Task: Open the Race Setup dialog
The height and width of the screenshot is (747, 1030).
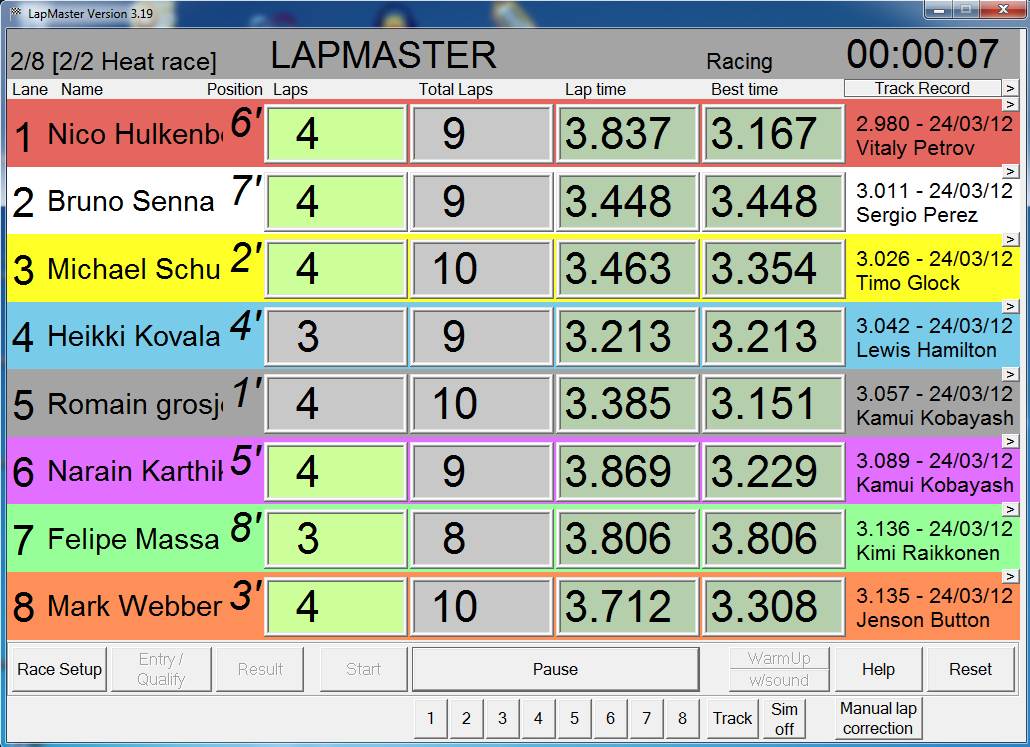Action: 57,669
